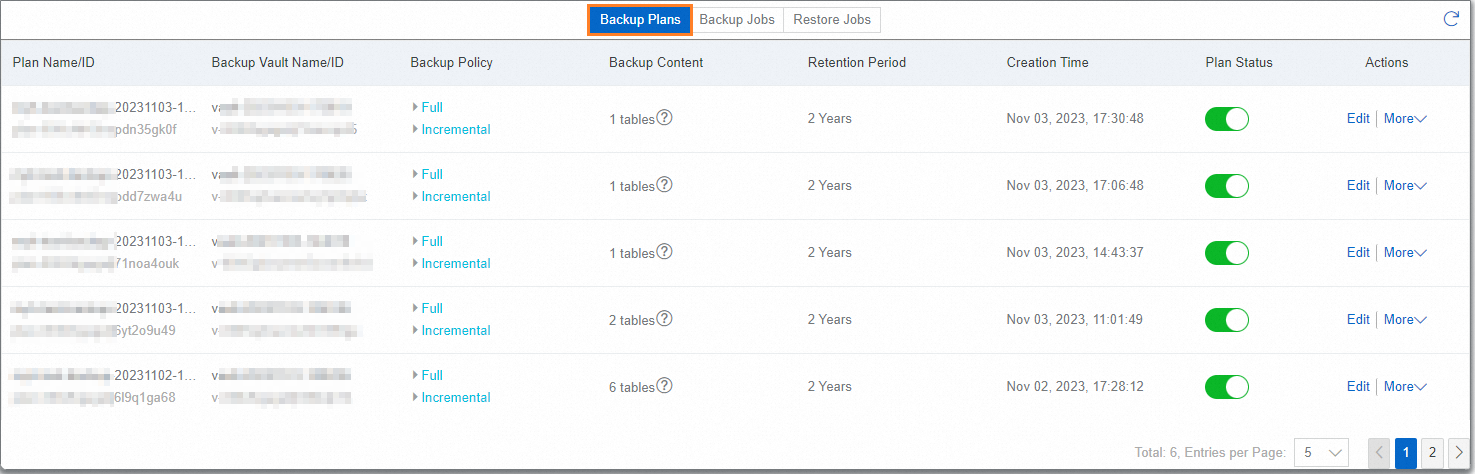Select creation time Nov 03, 2023, 11:01:49
1475x474 pixels.
click(1075, 319)
